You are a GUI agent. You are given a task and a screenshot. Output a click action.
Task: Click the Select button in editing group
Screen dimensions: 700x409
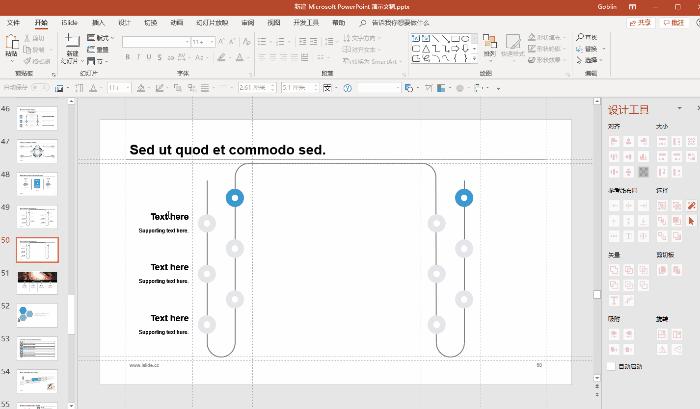591,59
